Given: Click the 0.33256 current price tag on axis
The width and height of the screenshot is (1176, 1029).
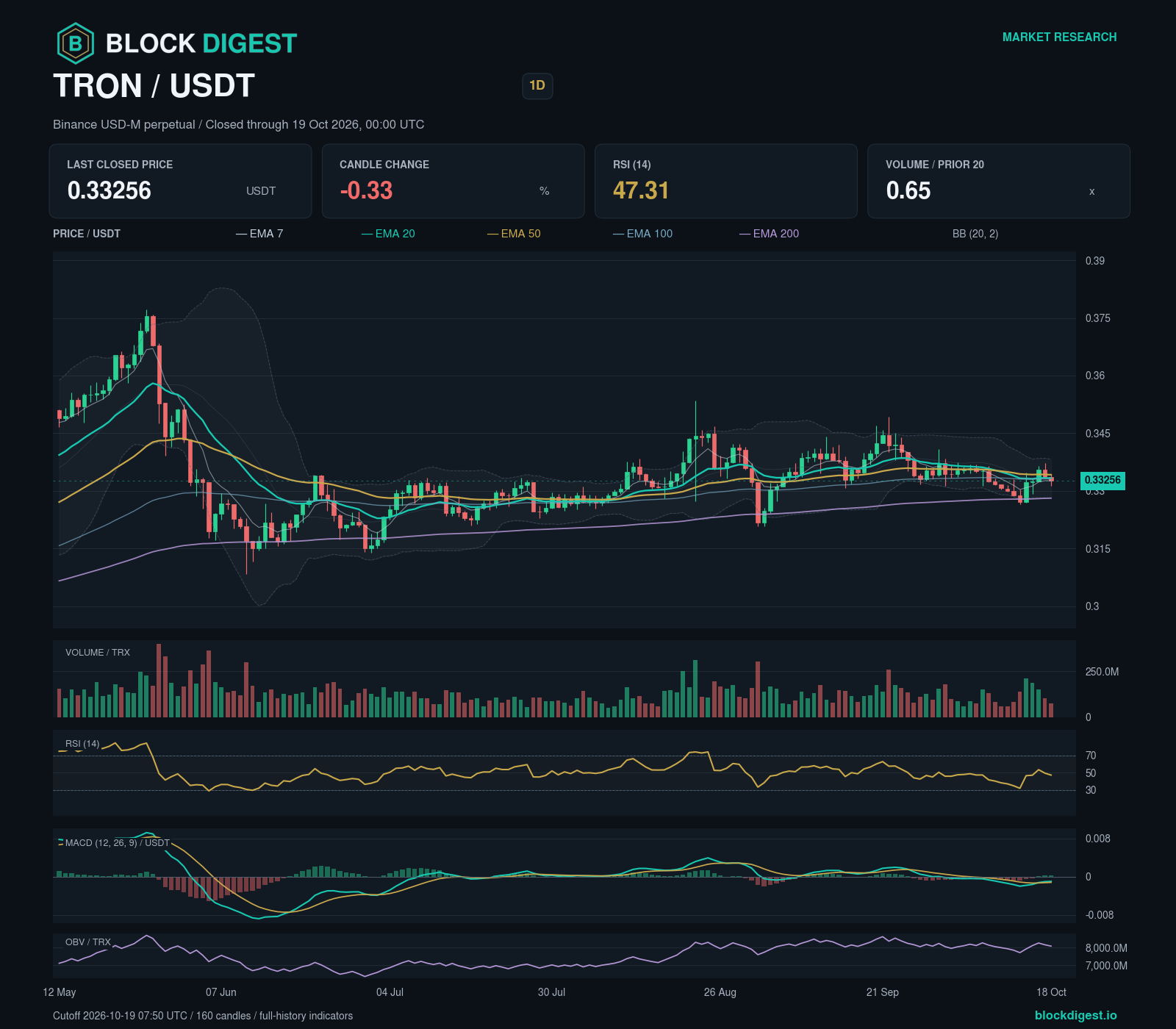Looking at the screenshot, I should (1102, 481).
